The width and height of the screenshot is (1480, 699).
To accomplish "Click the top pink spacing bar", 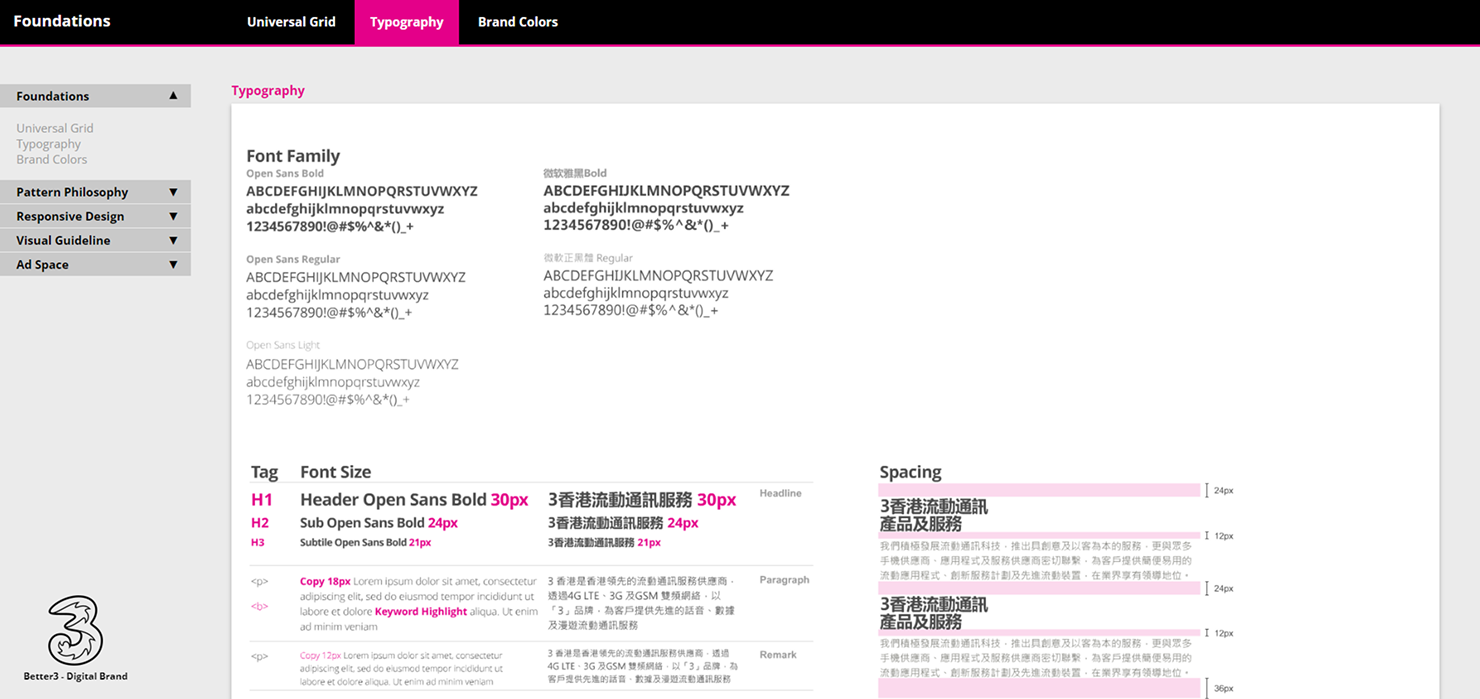I will [1038, 490].
